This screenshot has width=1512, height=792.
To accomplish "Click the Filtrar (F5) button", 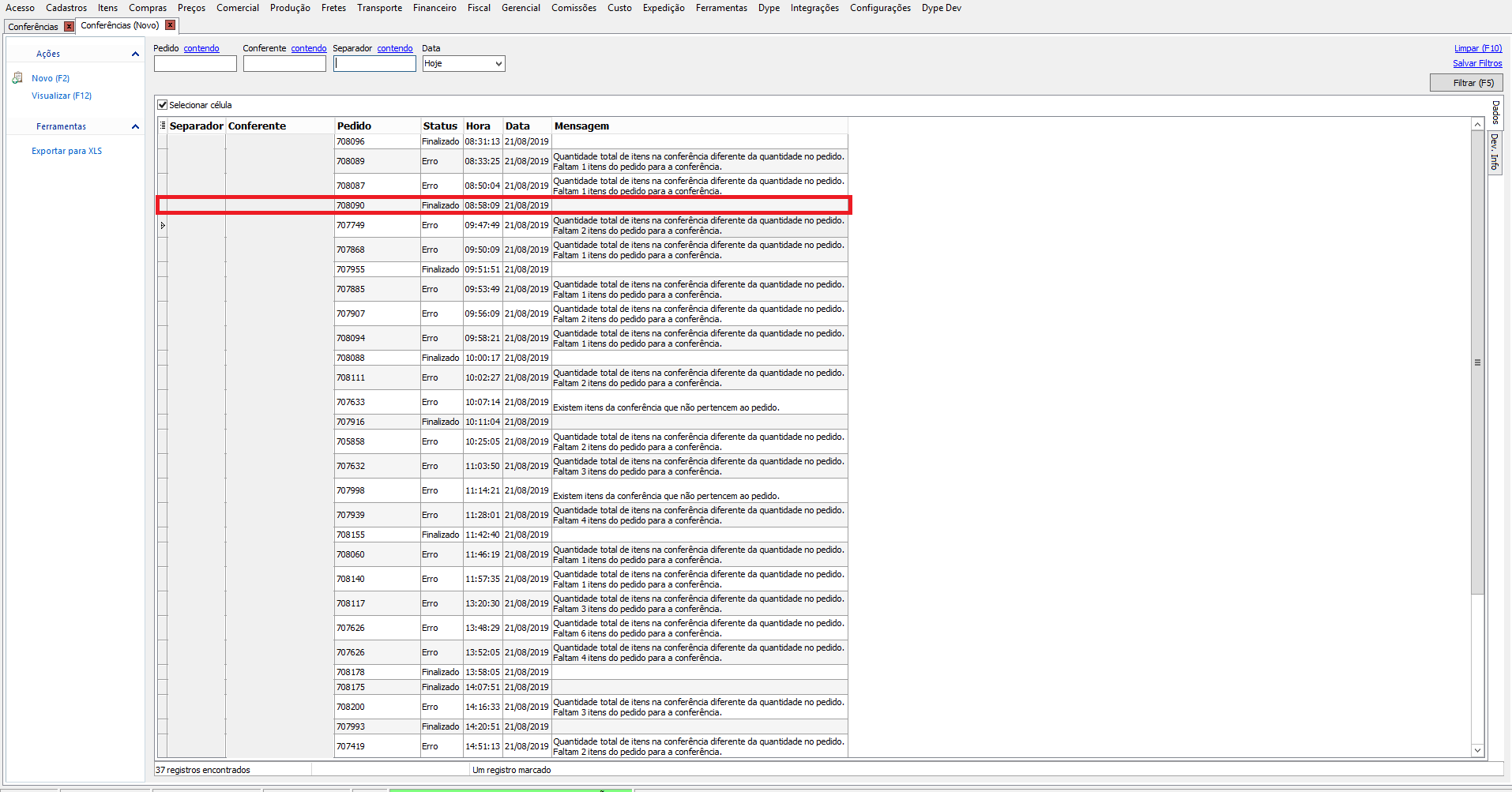I will point(1466,83).
